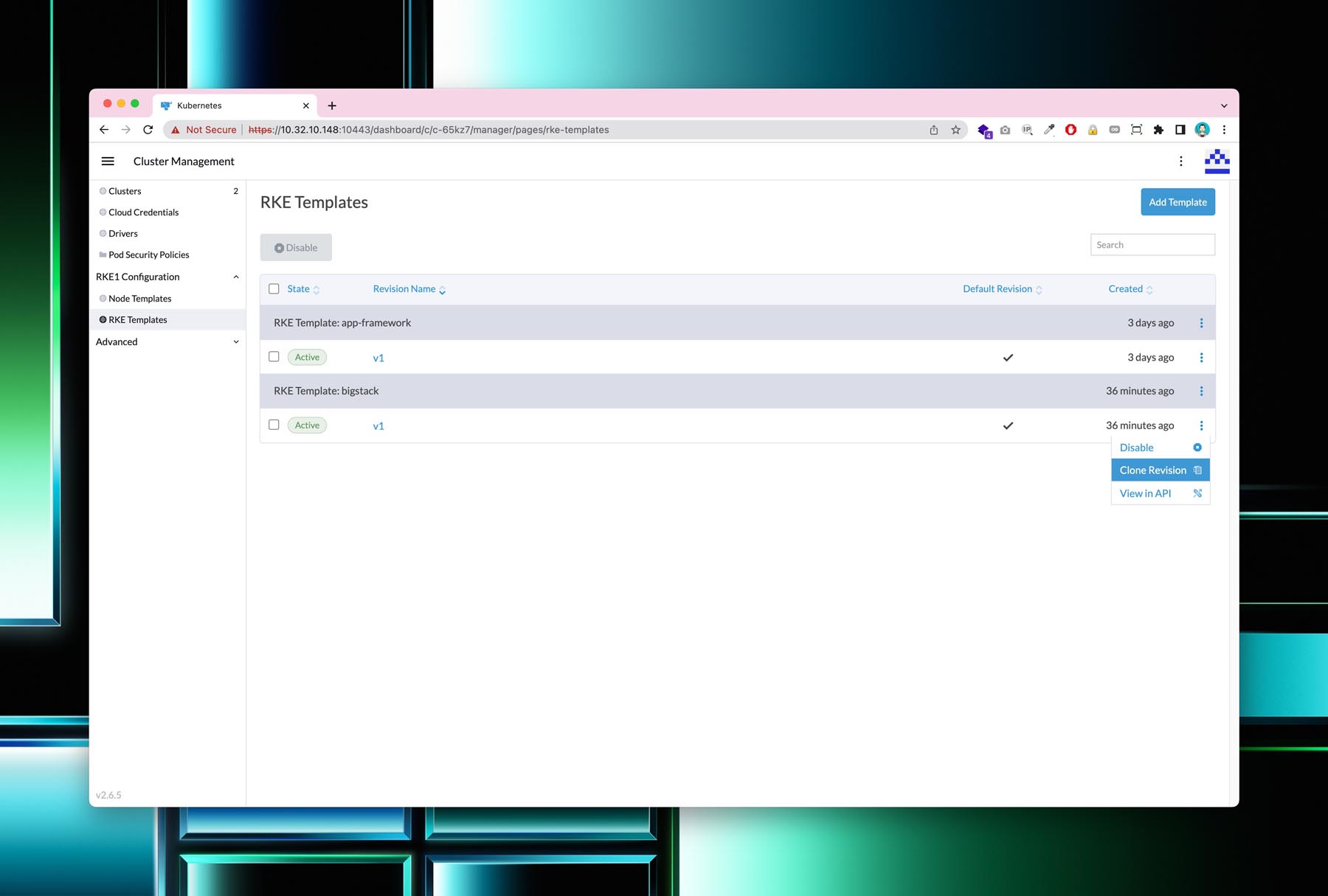Click the Add Template button
1328x896 pixels.
(1177, 202)
